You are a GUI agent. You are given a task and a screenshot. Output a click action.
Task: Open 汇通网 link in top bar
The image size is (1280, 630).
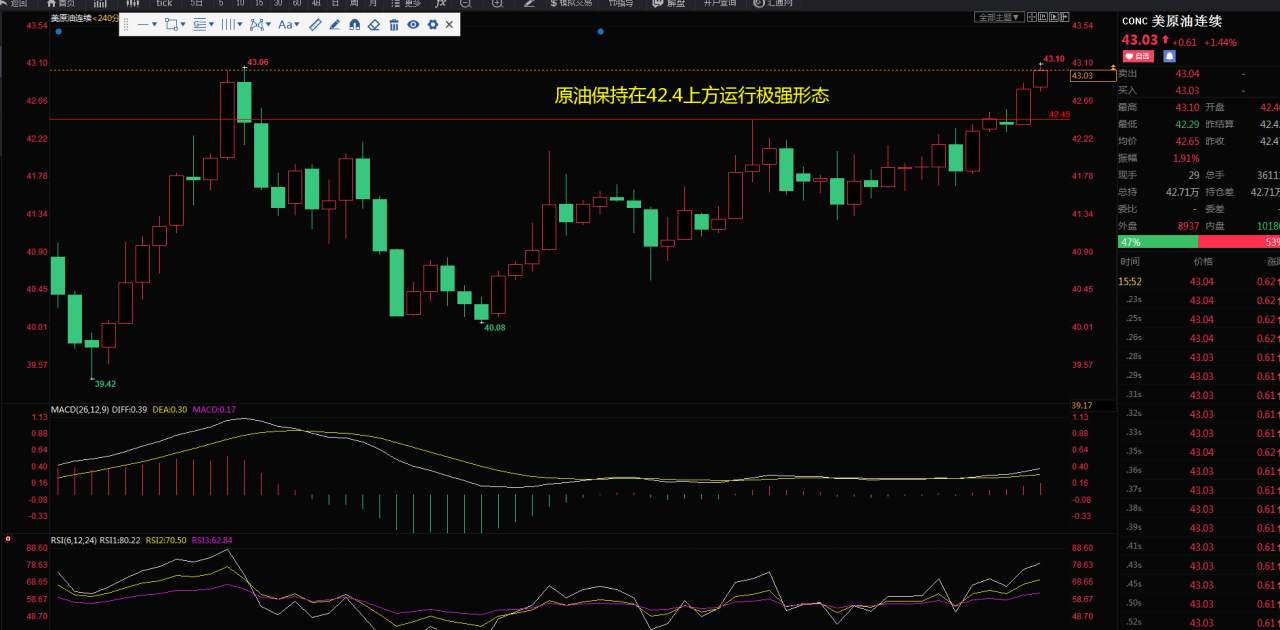tap(772, 5)
